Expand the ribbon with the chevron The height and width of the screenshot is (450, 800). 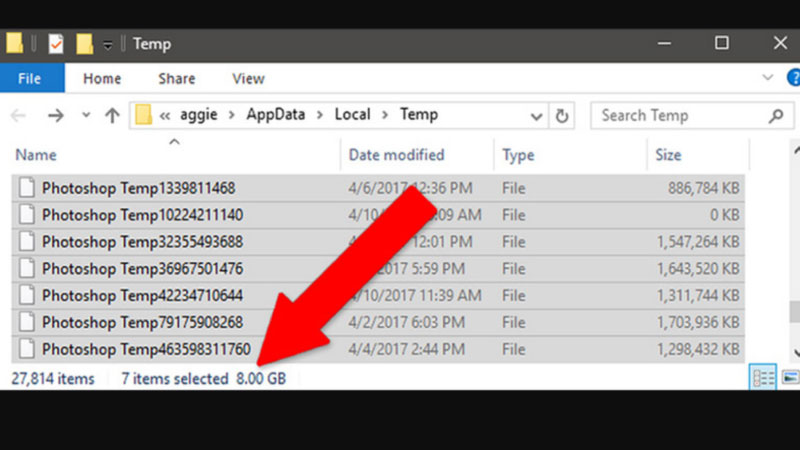tap(767, 78)
